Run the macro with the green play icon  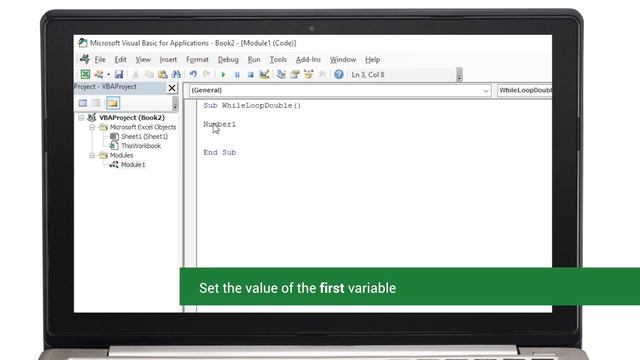[x=223, y=75]
